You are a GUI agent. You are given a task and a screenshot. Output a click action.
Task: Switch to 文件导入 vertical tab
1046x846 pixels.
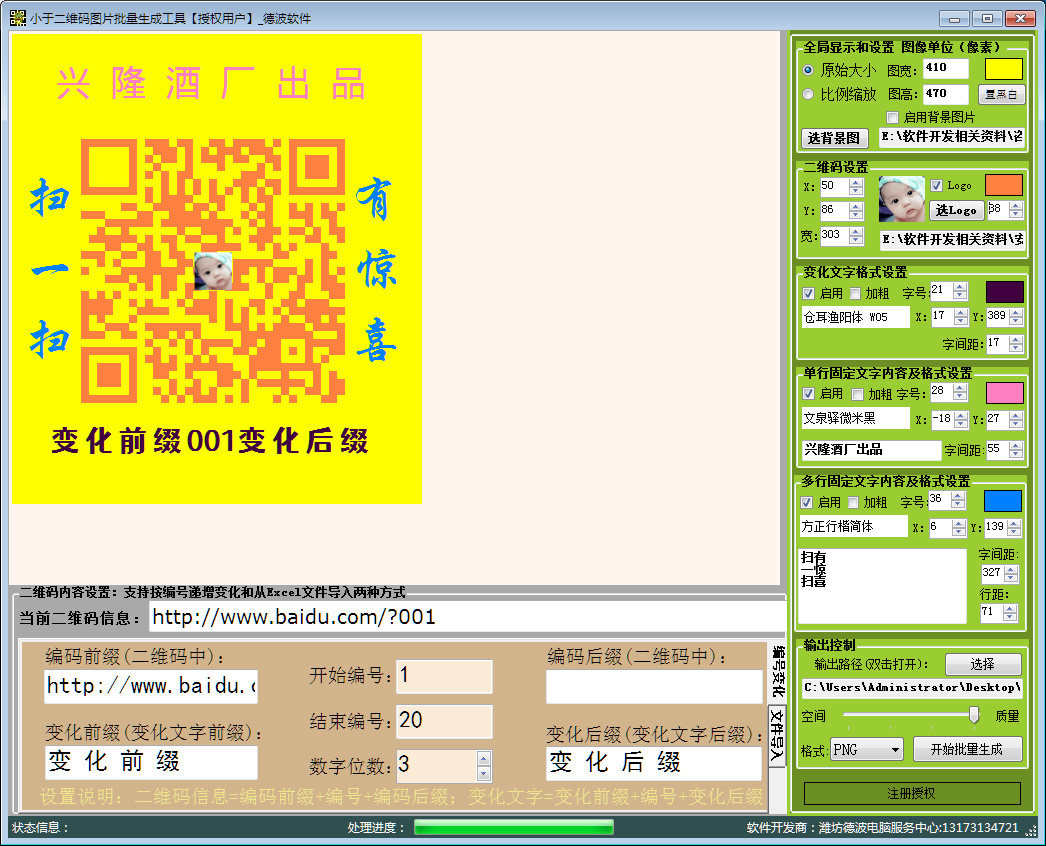778,735
